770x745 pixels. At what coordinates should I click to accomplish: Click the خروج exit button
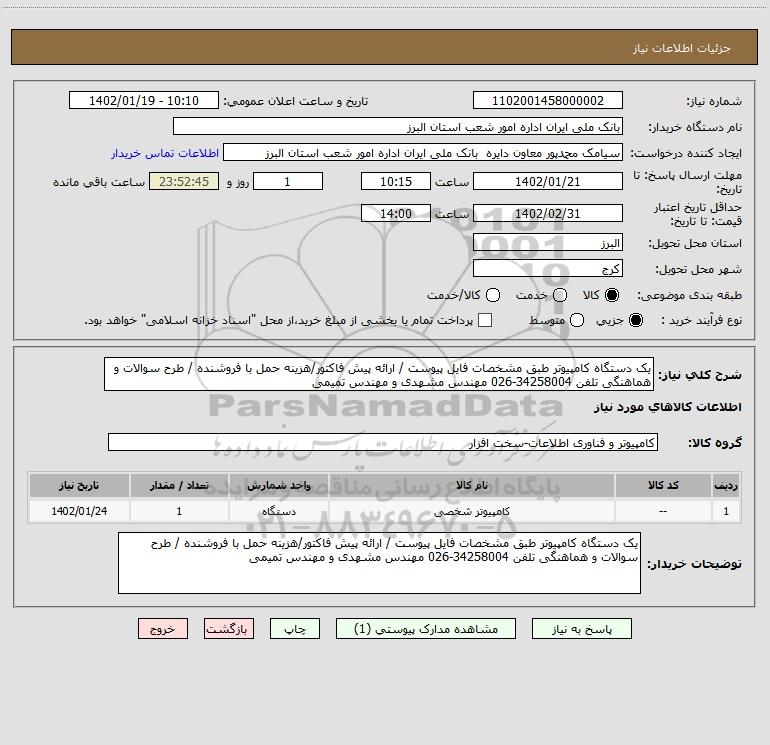(163, 629)
